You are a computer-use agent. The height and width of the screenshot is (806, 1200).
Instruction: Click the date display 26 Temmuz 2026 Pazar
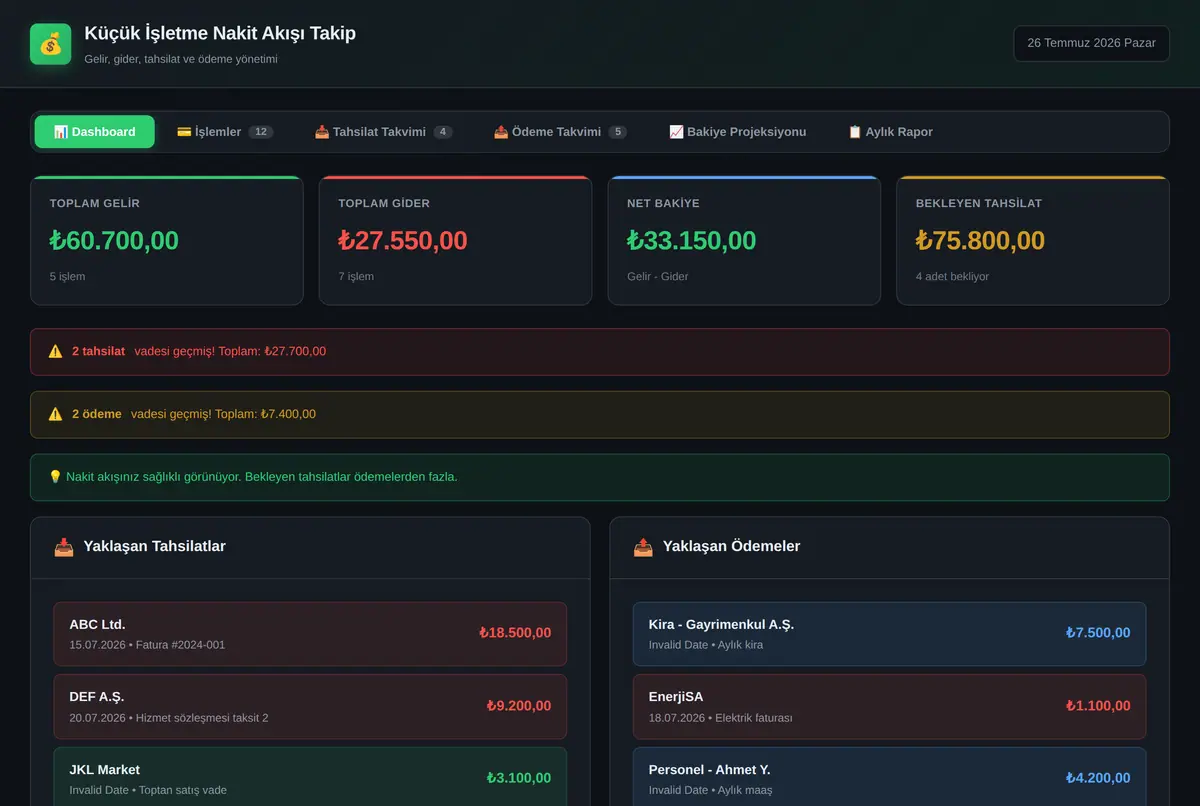(x=1091, y=43)
